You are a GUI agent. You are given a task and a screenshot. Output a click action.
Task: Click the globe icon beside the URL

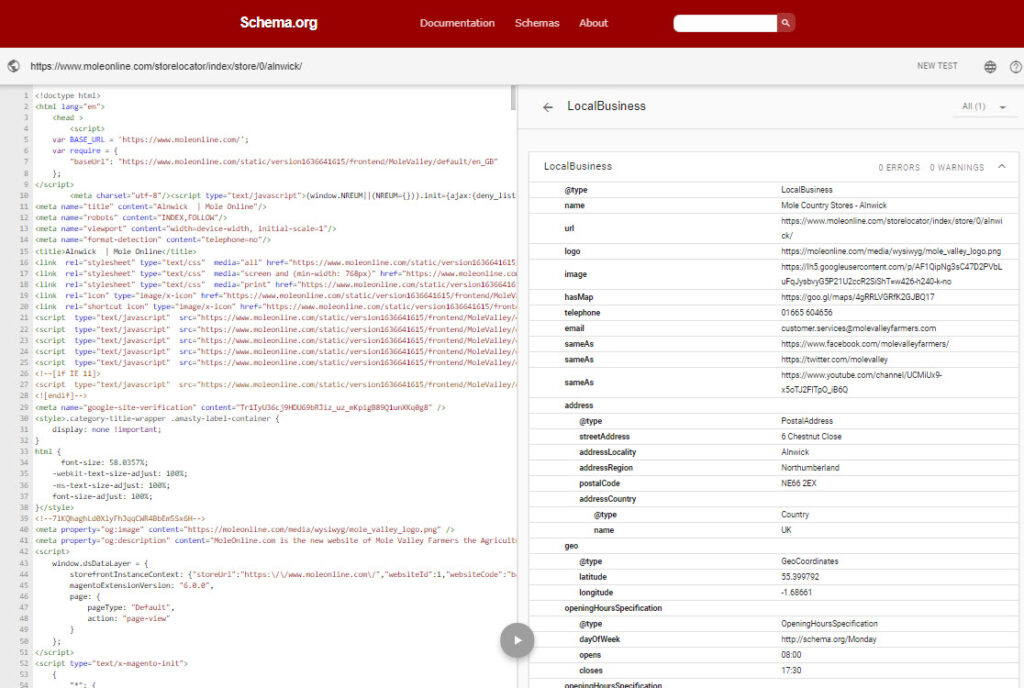tap(14, 66)
